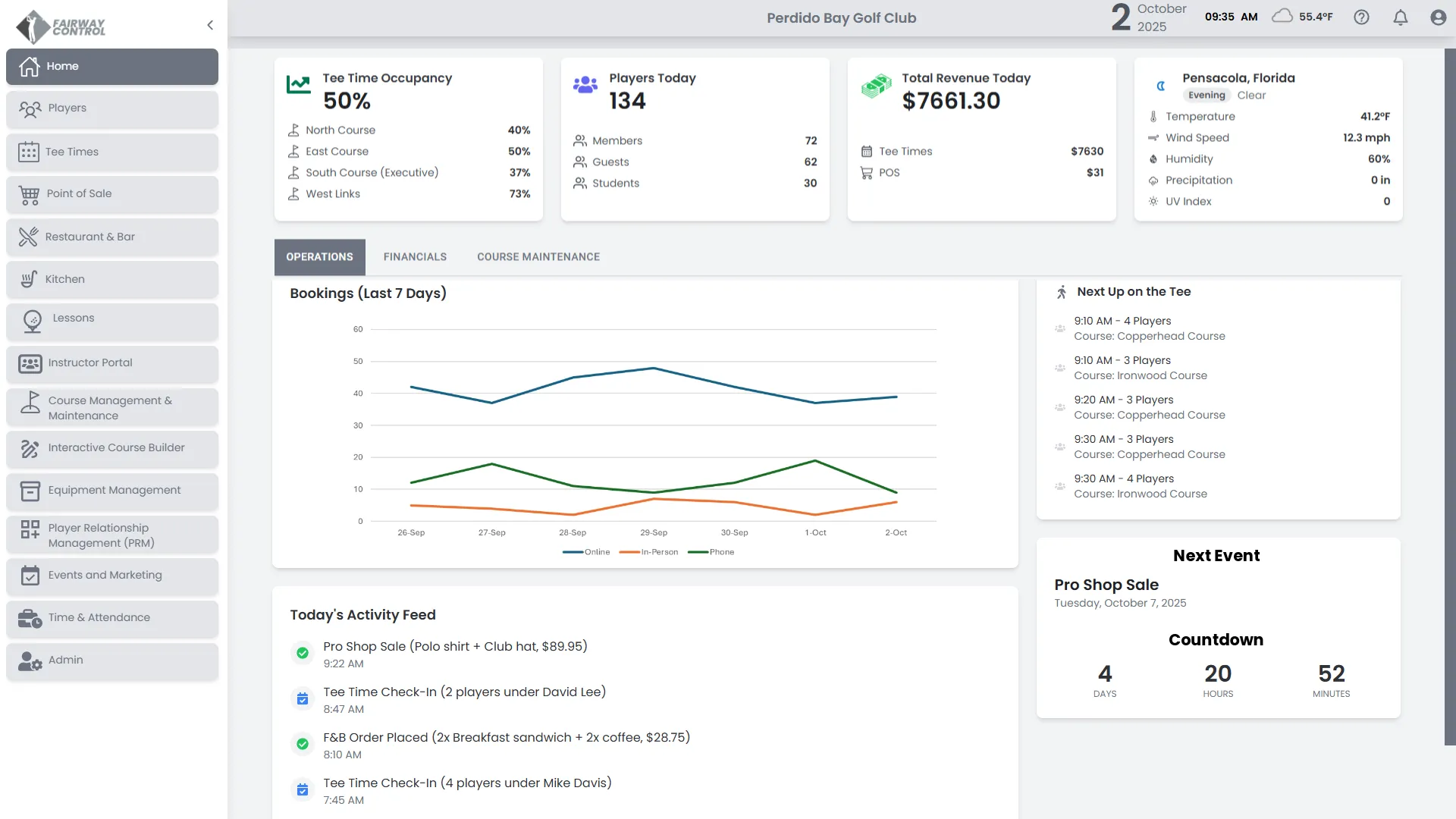Viewport: 1456px width, 819px height.
Task: Open the help question mark icon
Action: click(x=1361, y=17)
